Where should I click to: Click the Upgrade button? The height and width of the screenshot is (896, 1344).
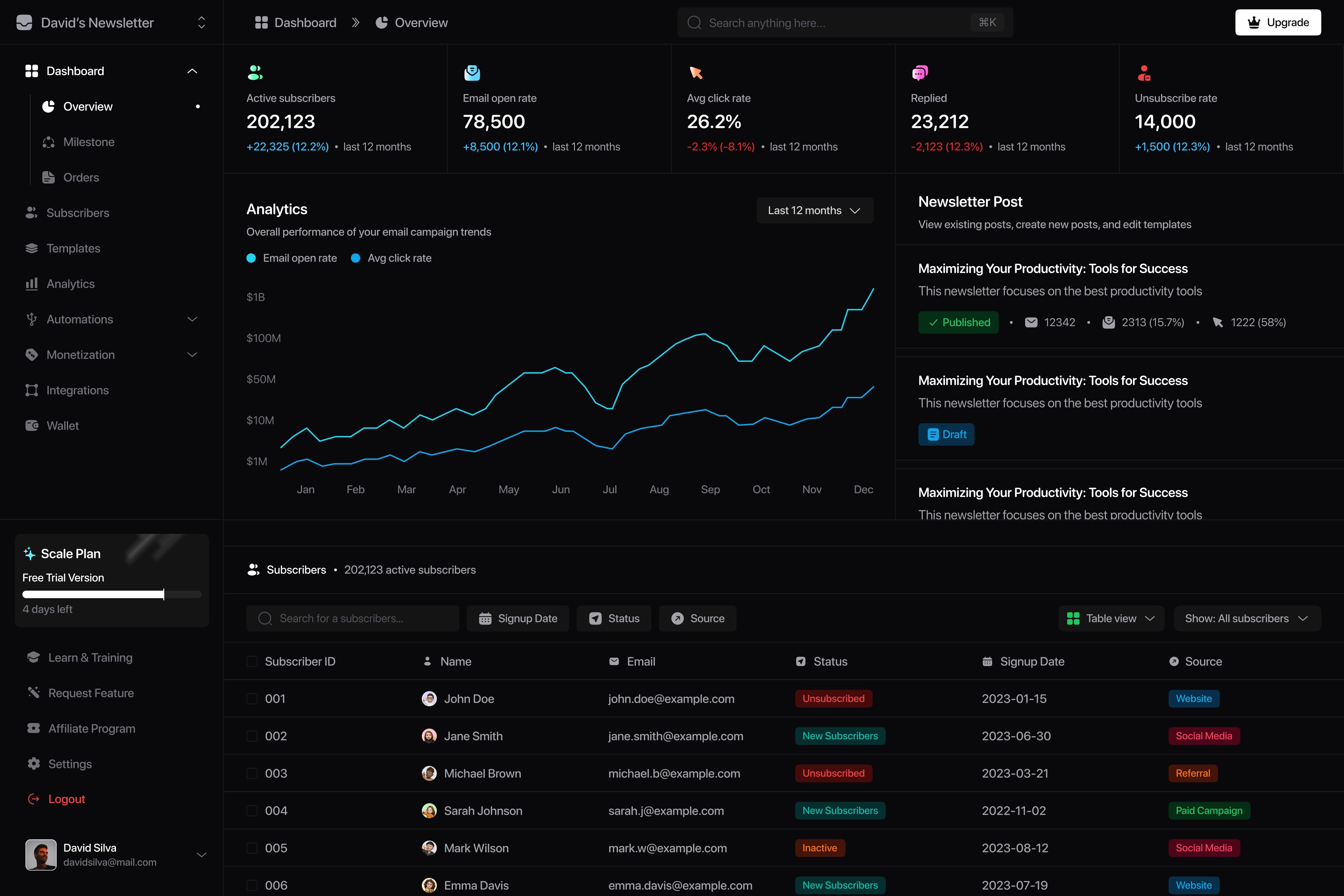pos(1278,22)
